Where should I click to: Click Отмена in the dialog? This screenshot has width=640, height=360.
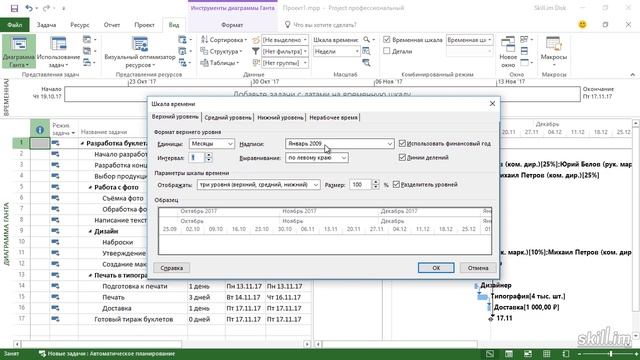tap(478, 268)
